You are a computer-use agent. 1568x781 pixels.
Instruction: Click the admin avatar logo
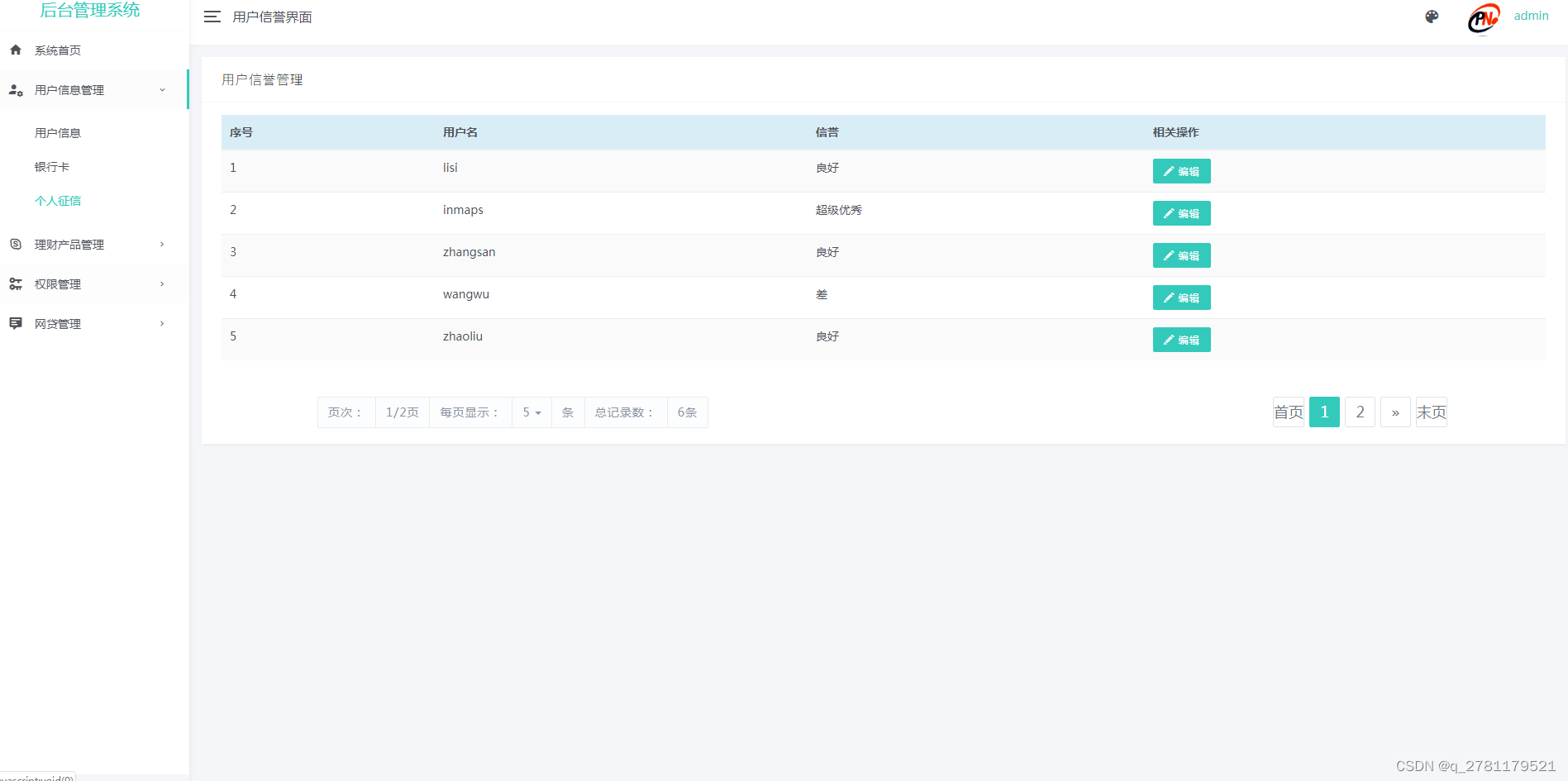(1483, 18)
